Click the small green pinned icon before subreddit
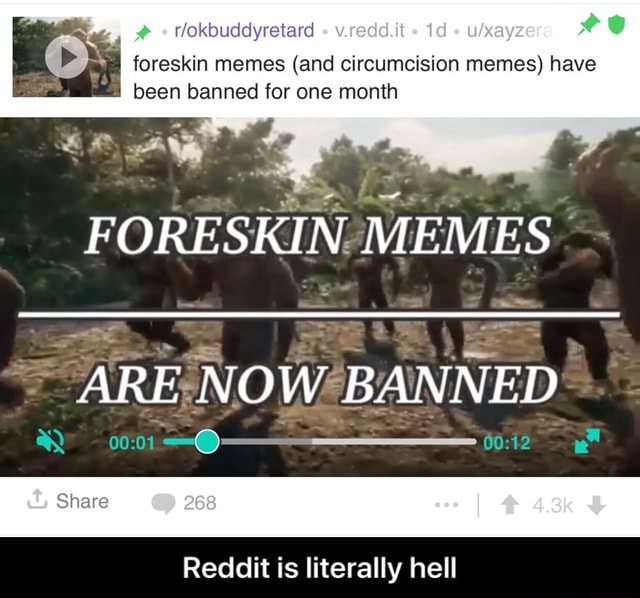This screenshot has height=598, width=640. click(x=143, y=32)
